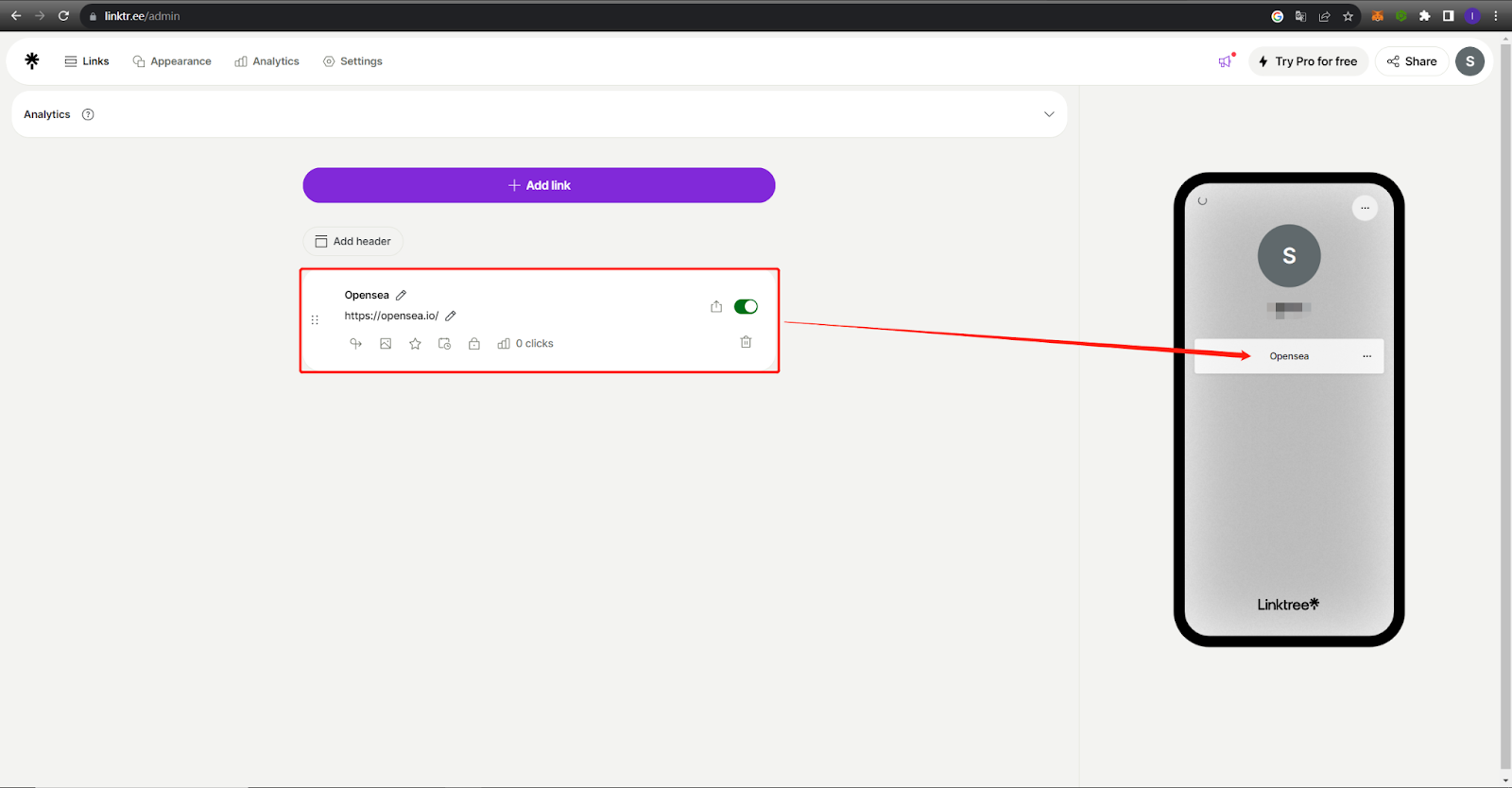Open the S profile avatar menu
1512x788 pixels.
tap(1469, 61)
